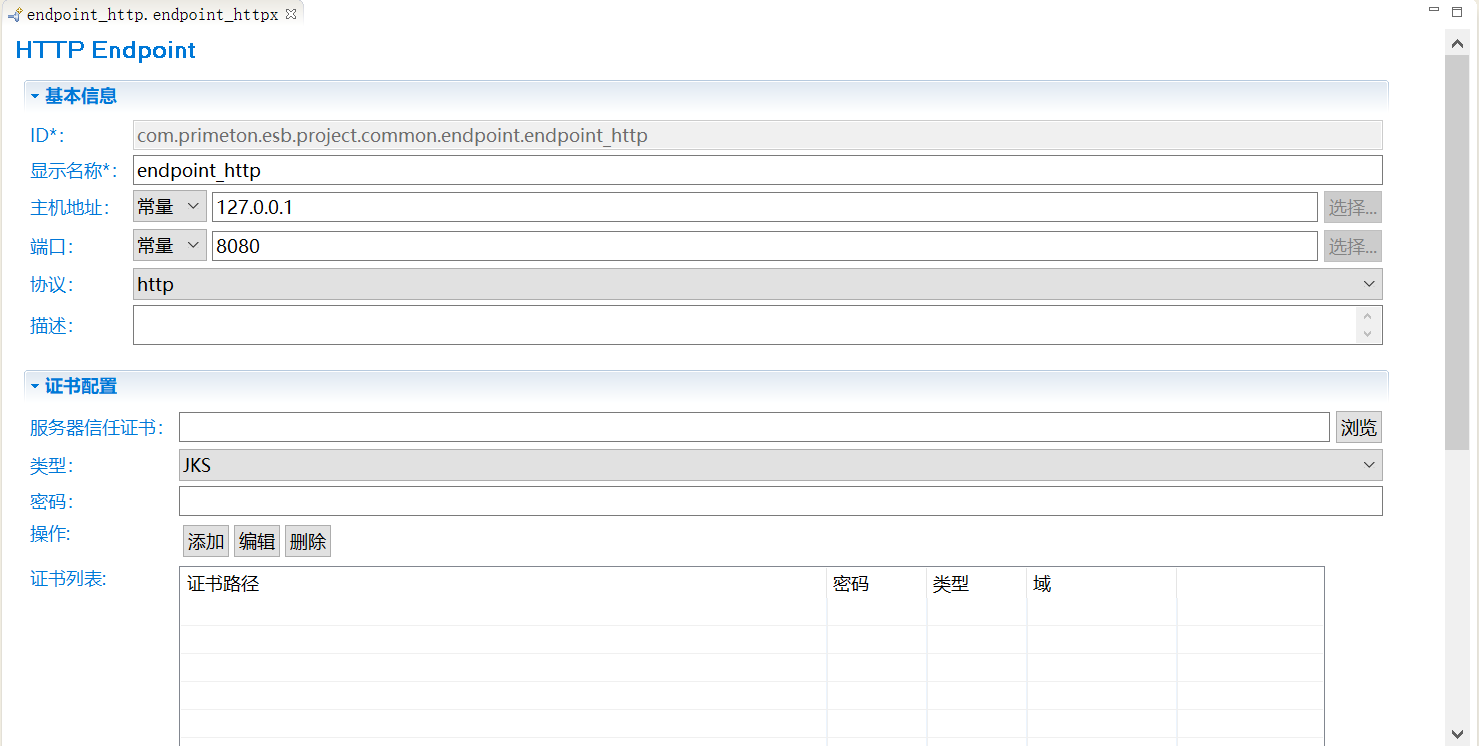The image size is (1479, 746).
Task: Click the 删除 button
Action: click(x=308, y=541)
